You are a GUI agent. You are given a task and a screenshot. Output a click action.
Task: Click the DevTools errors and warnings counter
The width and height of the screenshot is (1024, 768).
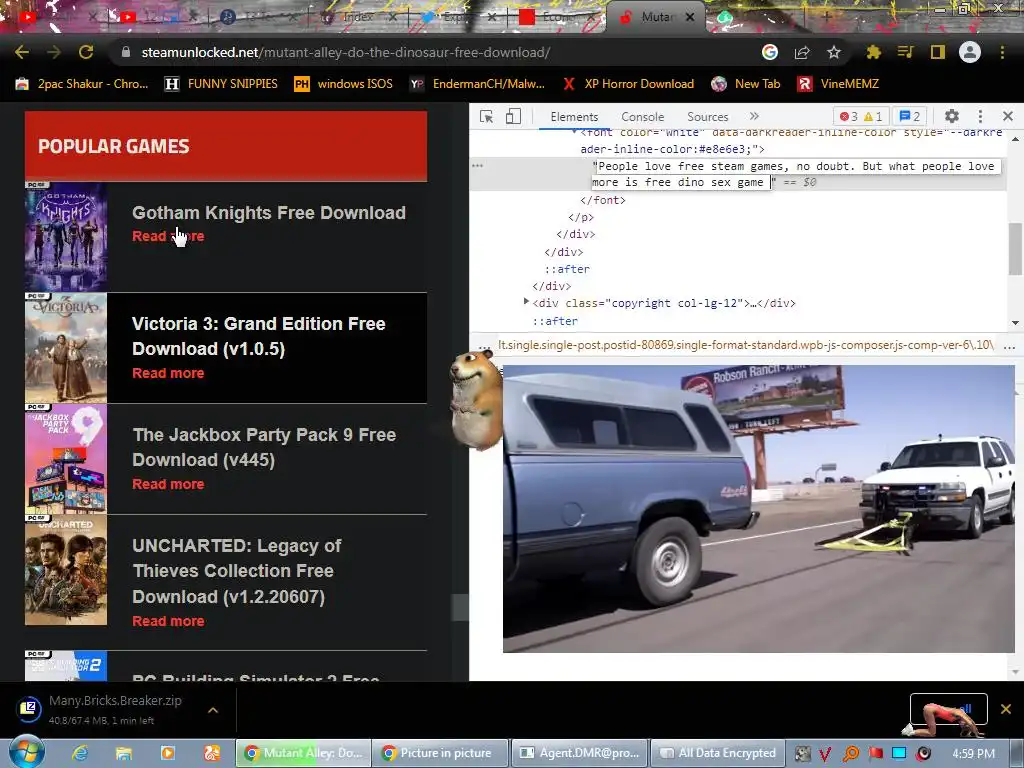(861, 116)
